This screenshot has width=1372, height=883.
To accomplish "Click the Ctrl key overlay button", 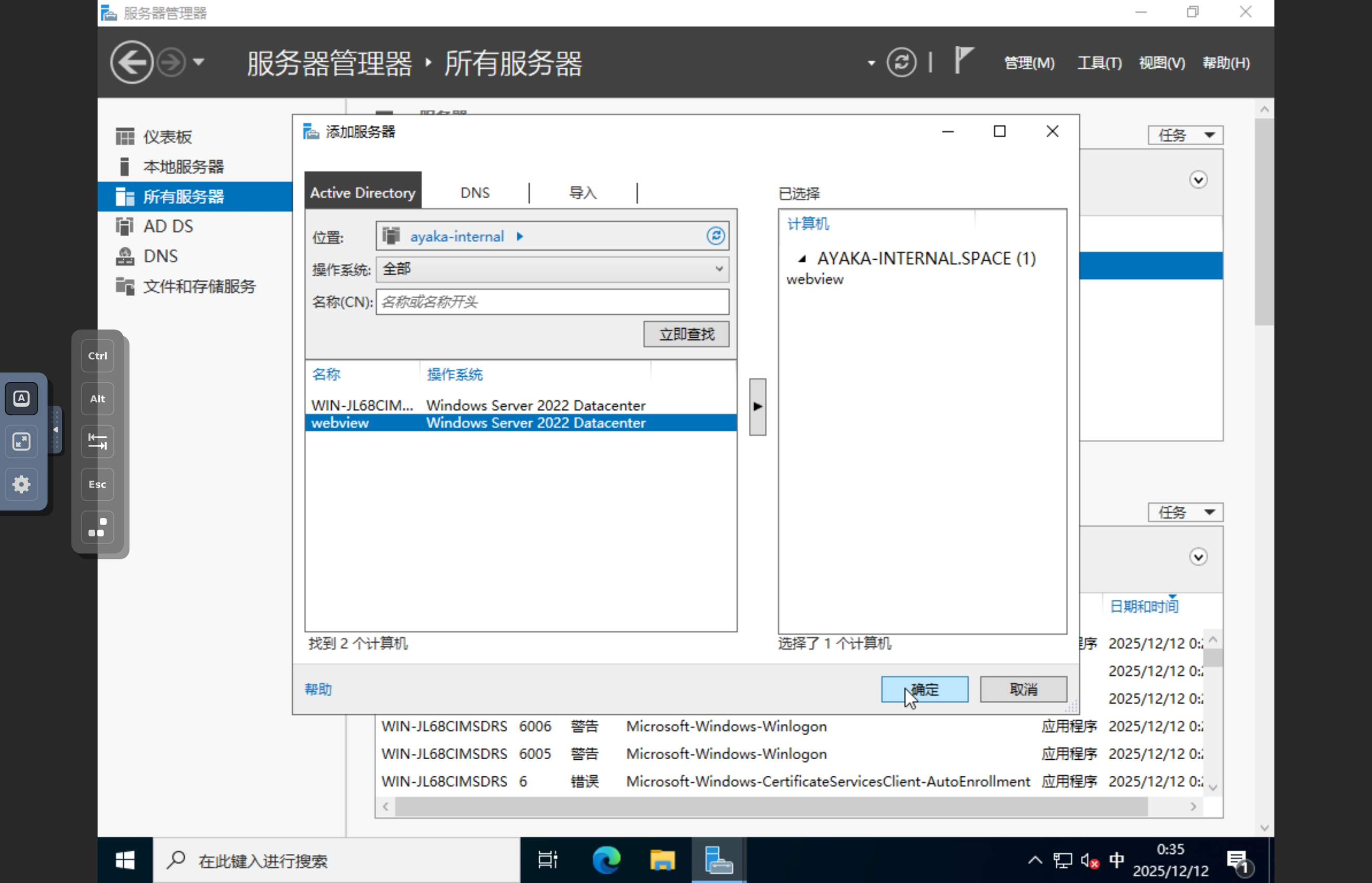I will pos(97,356).
